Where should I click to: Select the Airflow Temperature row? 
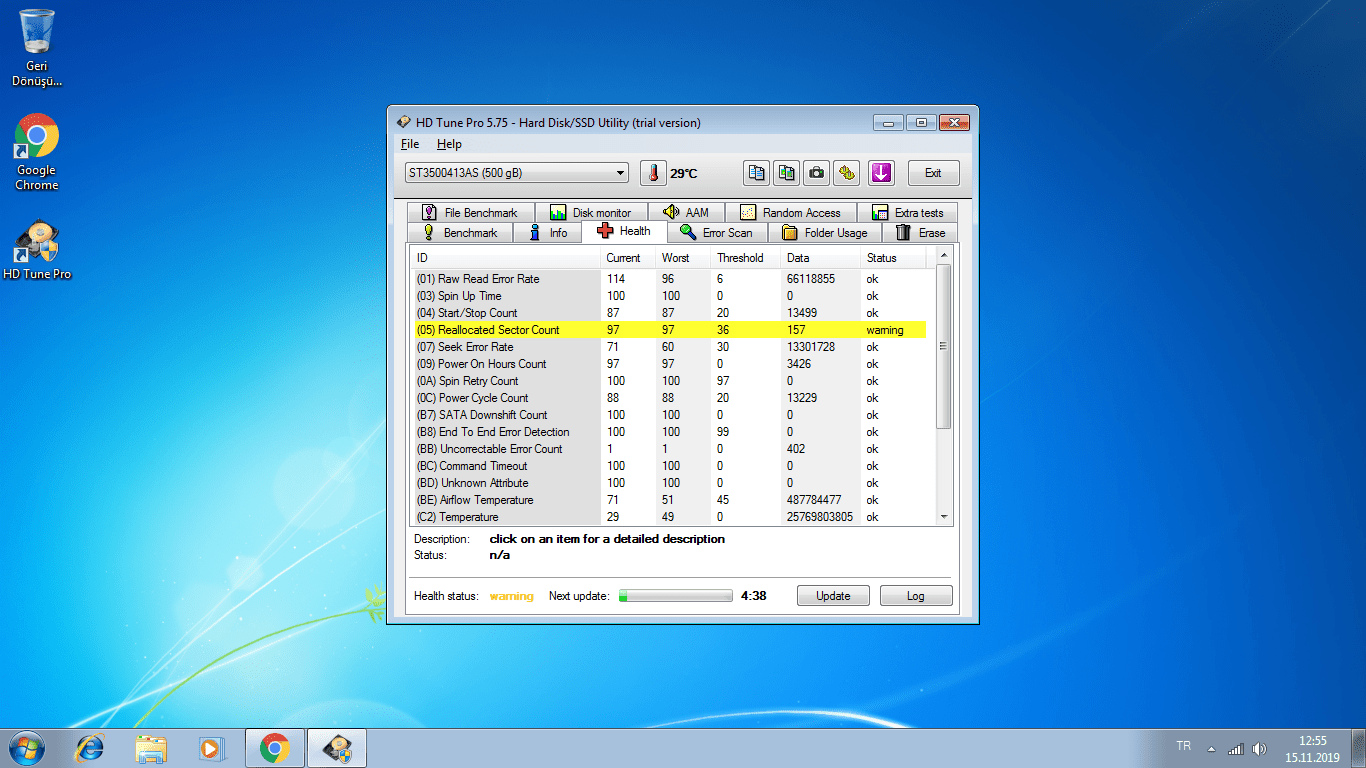pyautogui.click(x=670, y=500)
